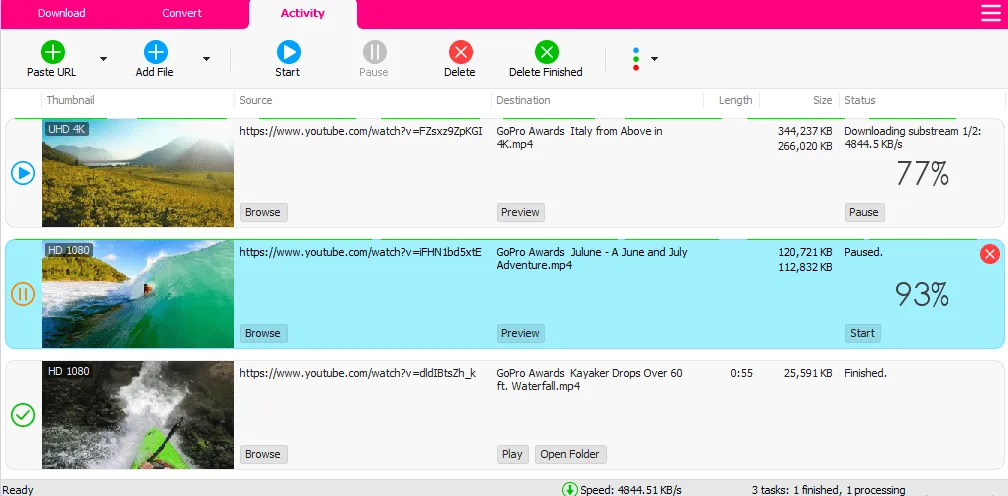Open the Paste URL dropdown arrow

pos(103,59)
